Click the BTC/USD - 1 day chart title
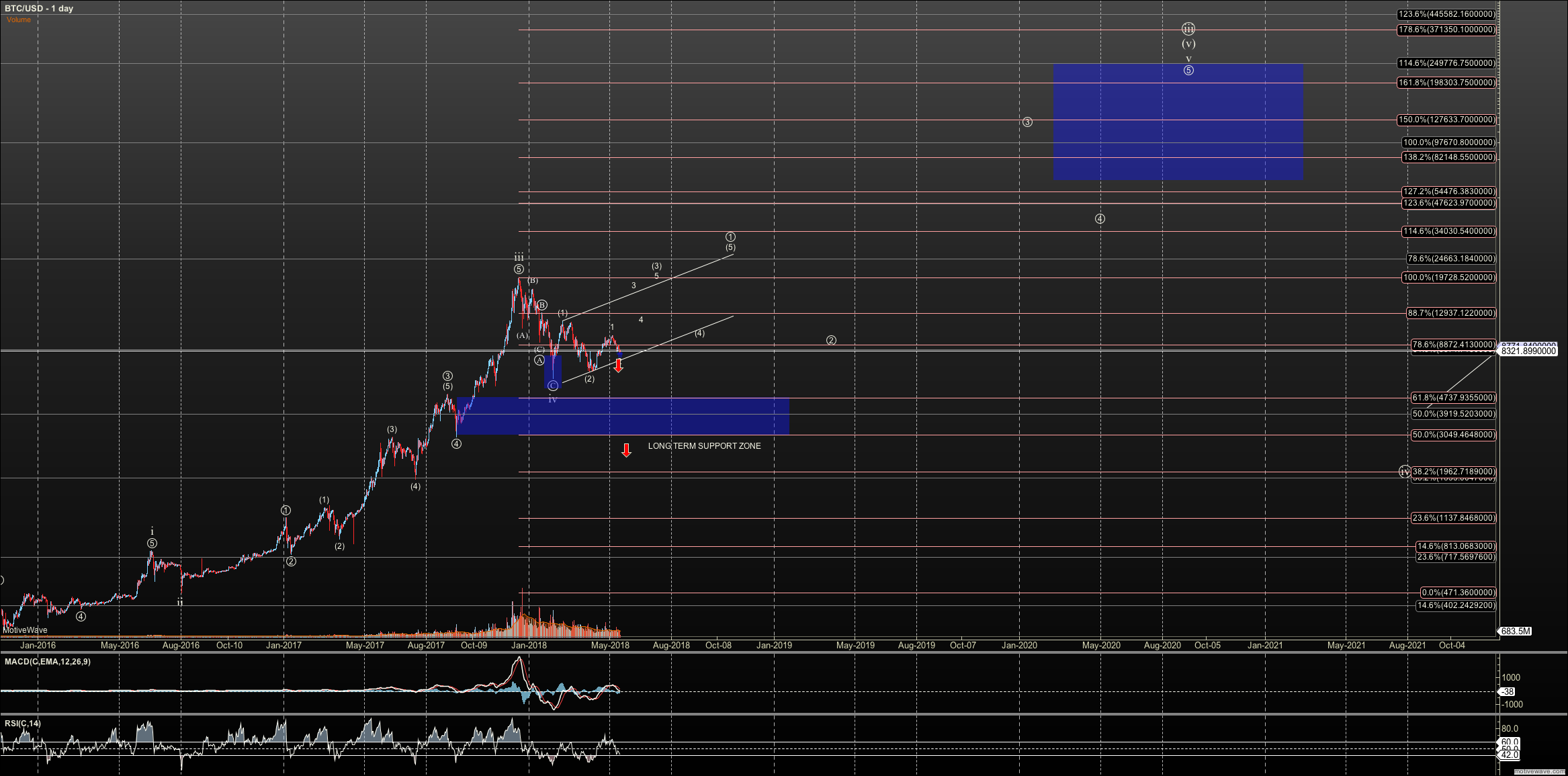 click(39, 8)
